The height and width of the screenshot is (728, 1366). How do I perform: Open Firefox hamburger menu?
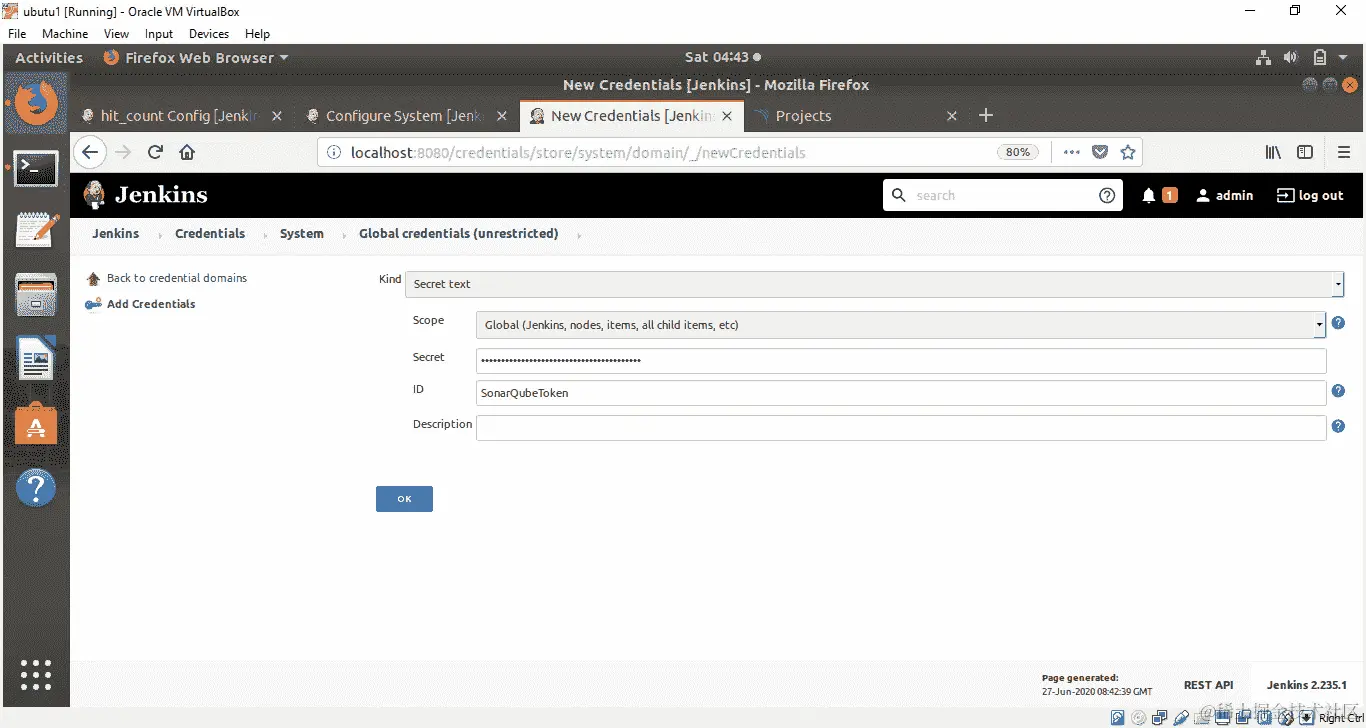click(x=1344, y=152)
